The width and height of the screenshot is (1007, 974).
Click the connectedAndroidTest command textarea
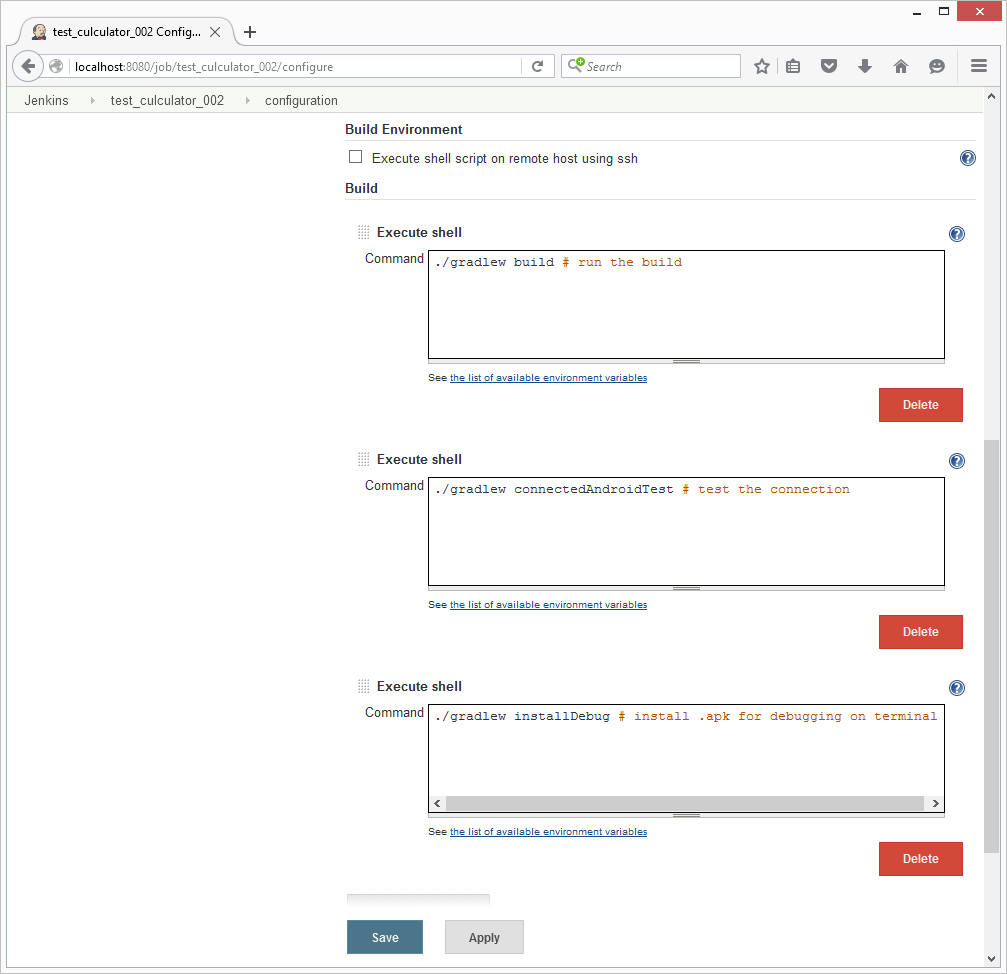(686, 532)
